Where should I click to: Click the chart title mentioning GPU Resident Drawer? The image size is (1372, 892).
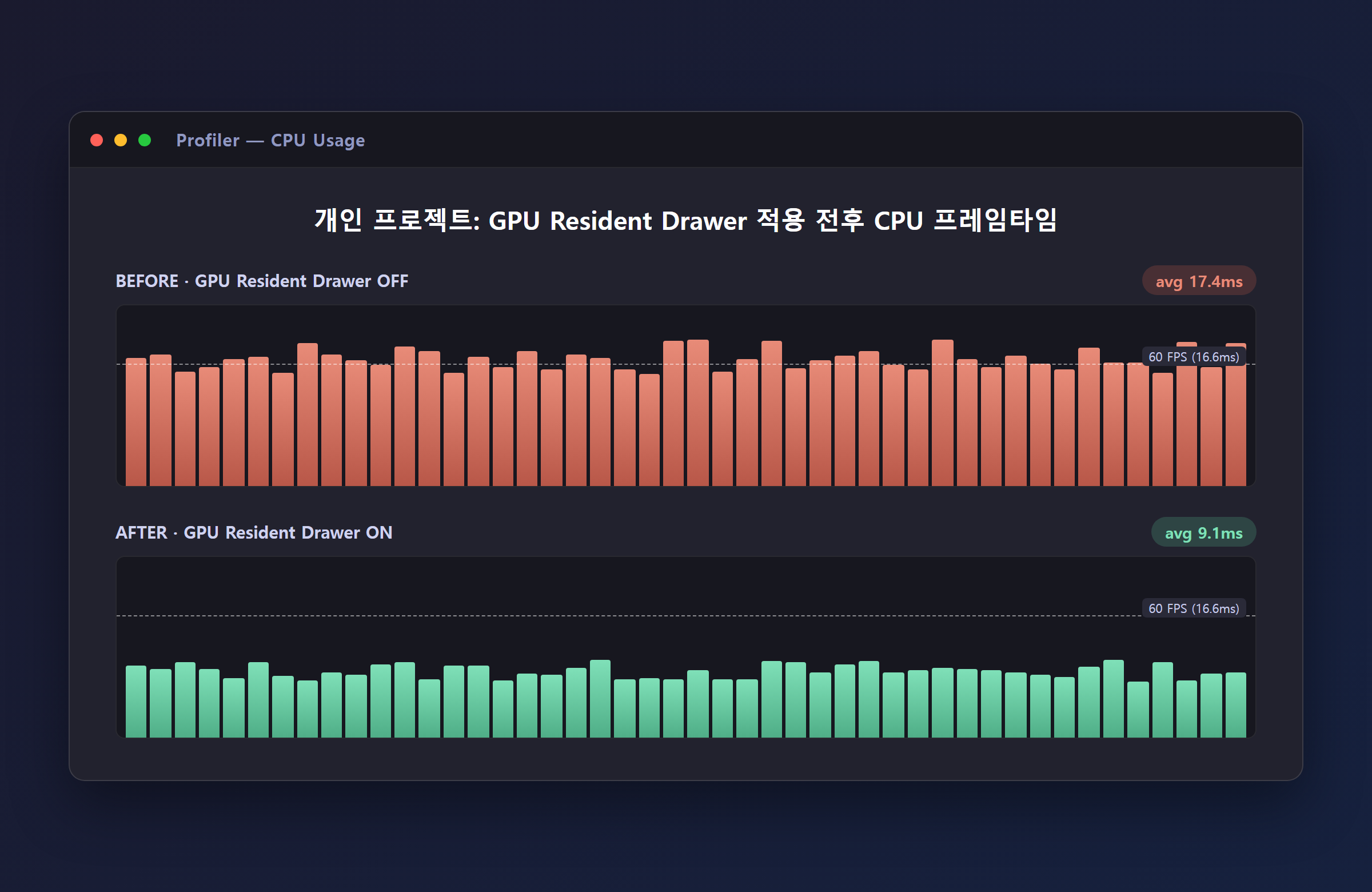coord(685,220)
